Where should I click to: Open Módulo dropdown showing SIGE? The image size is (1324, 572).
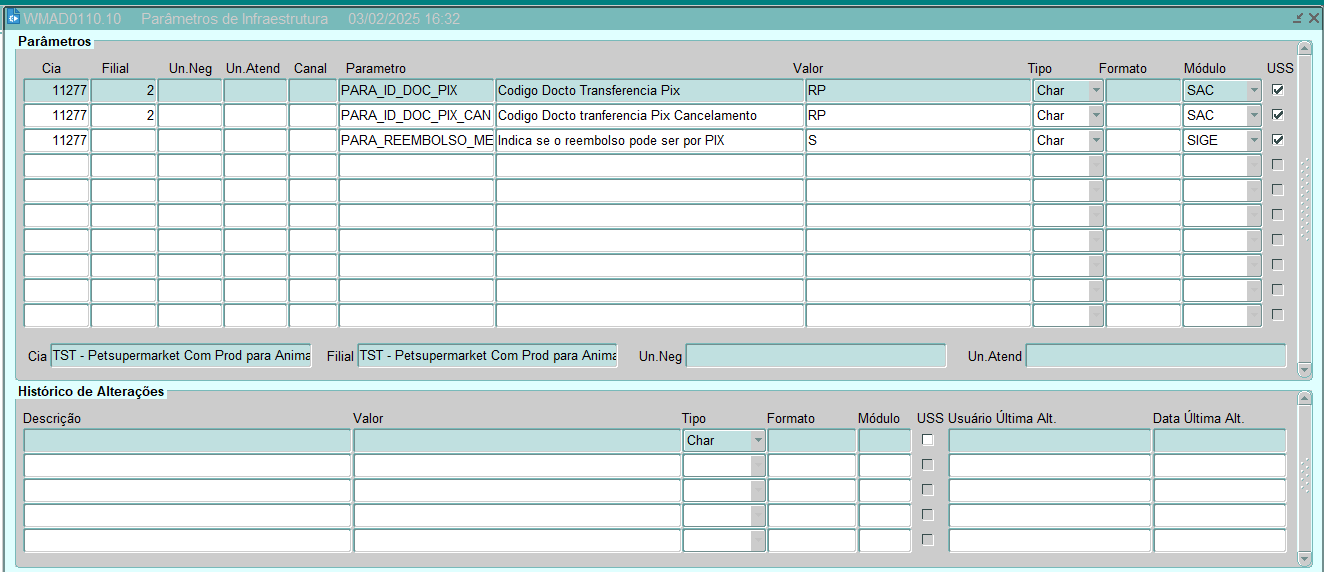[x=1253, y=140]
